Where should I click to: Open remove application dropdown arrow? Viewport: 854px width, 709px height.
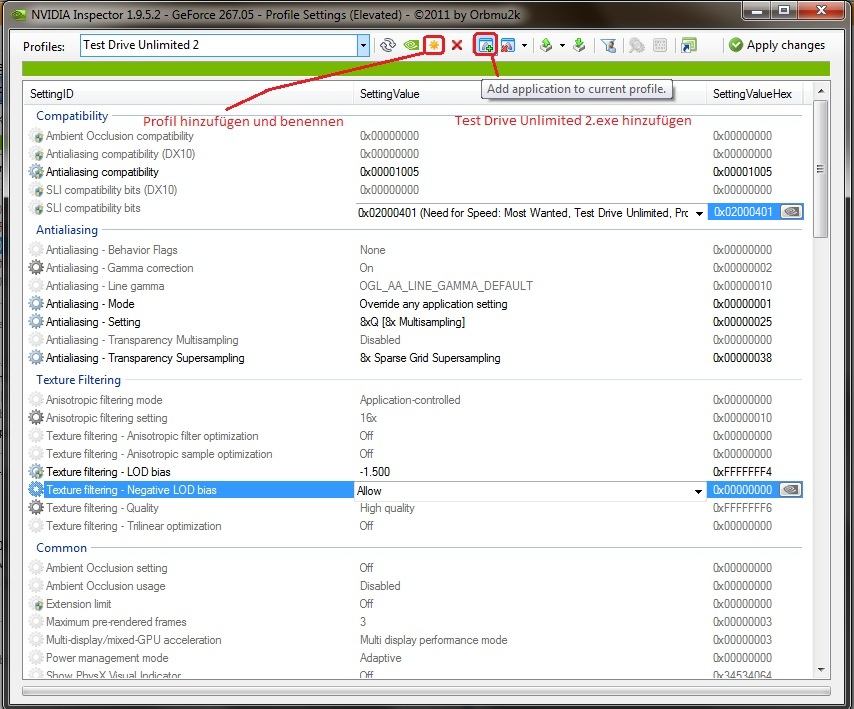click(524, 46)
